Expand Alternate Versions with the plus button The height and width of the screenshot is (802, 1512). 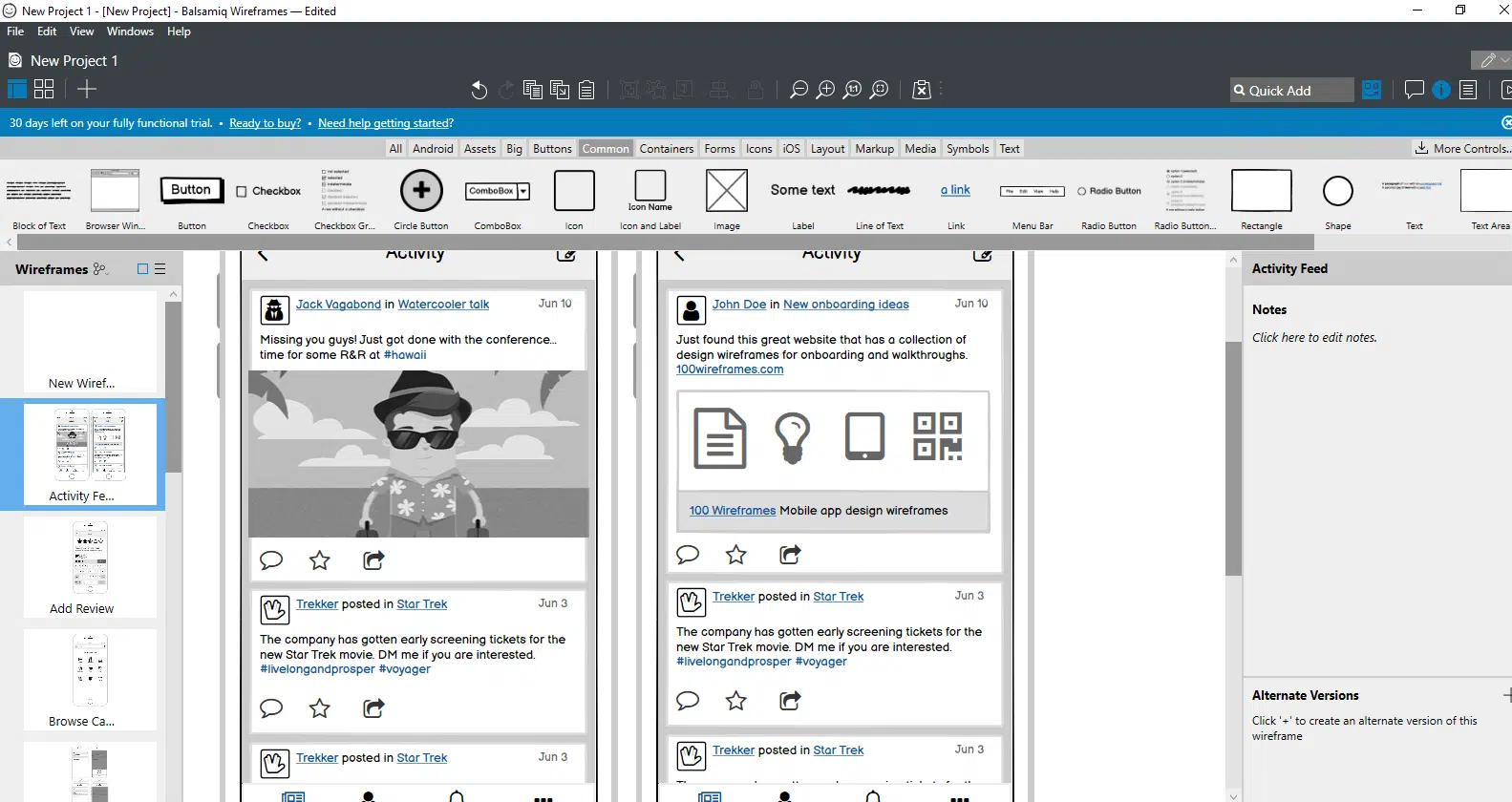coord(1505,695)
